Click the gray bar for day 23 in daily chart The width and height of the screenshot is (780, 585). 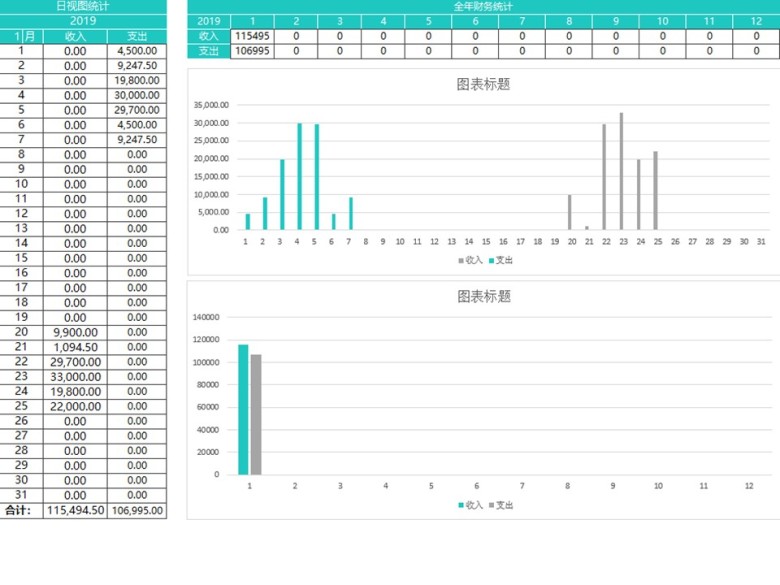(x=621, y=171)
